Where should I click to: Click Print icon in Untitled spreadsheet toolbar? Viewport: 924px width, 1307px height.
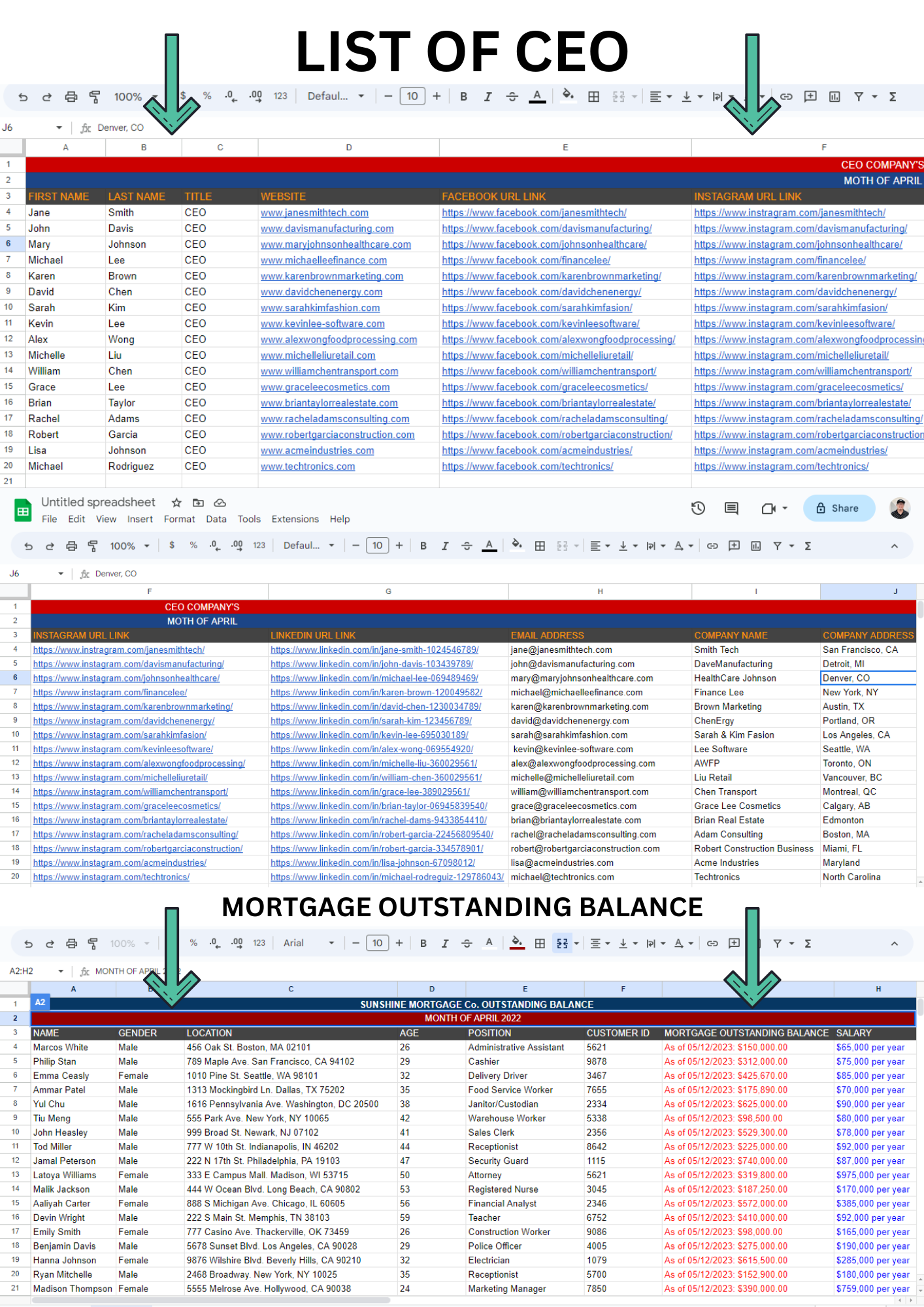coord(71,546)
